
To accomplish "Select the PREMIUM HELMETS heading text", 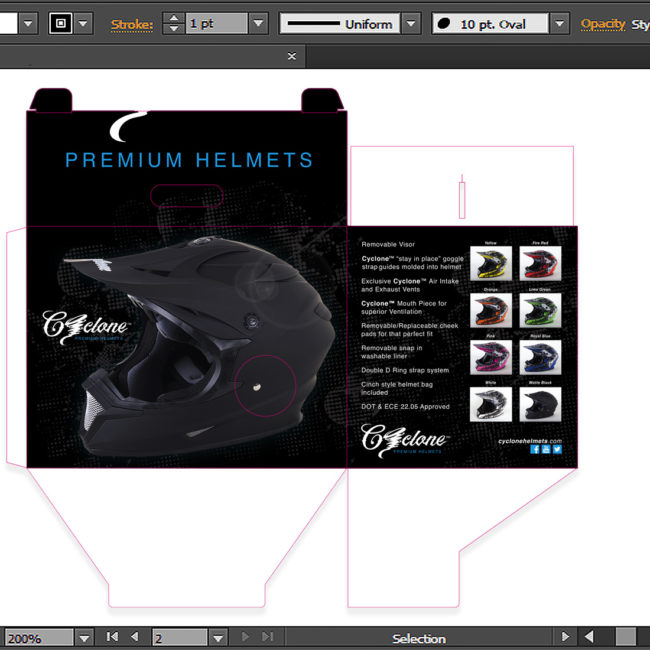I will [x=189, y=160].
